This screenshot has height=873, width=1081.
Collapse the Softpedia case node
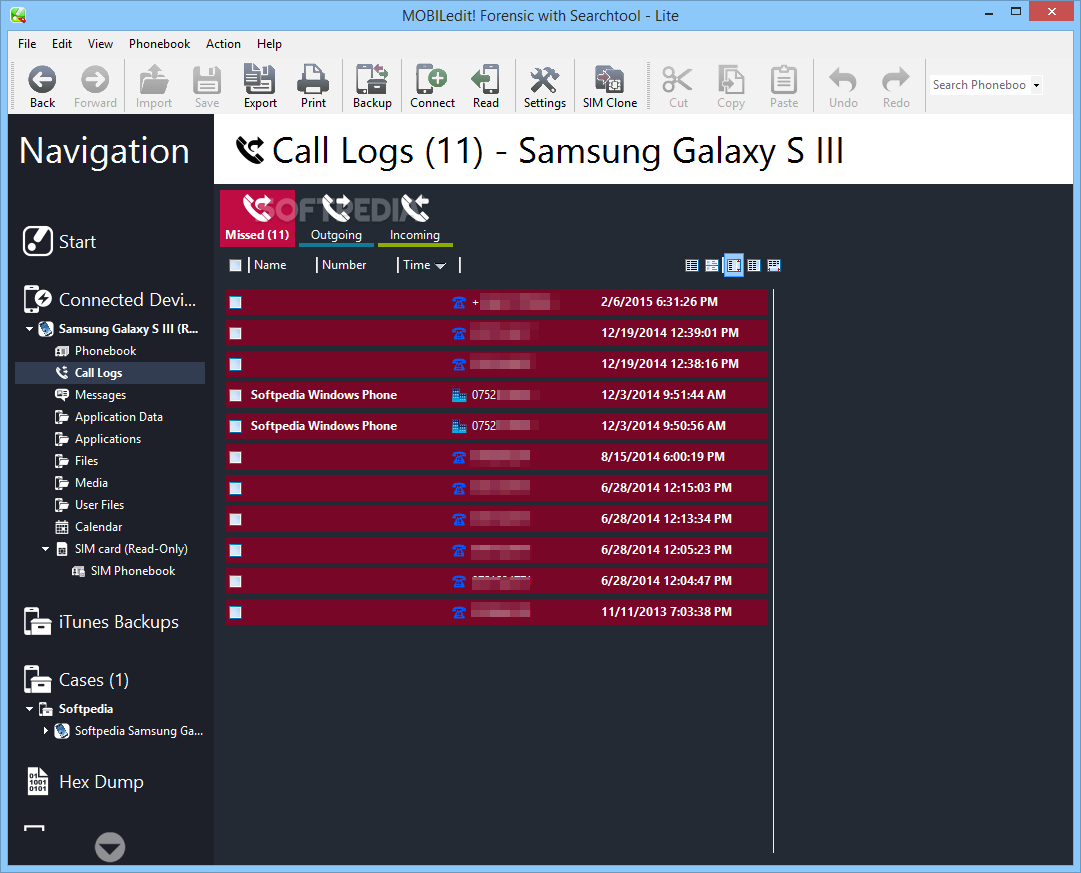30,709
